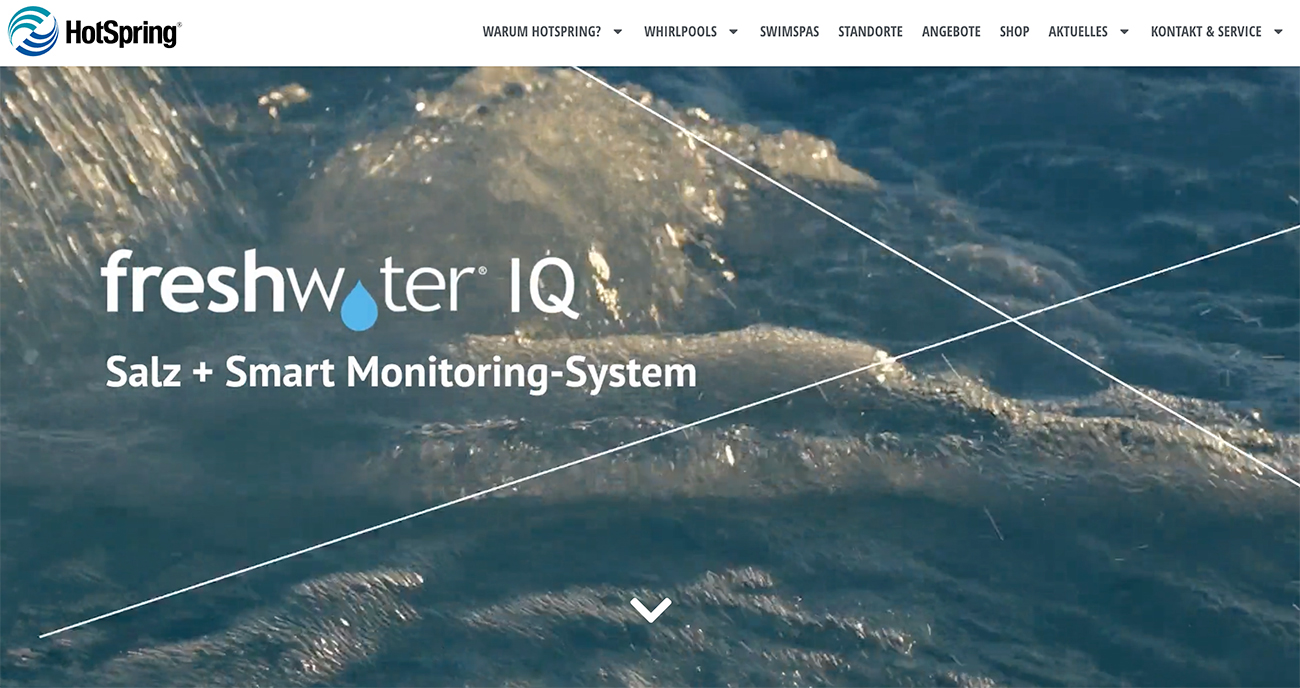Click the HotSpring wave logo icon
The image size is (1300, 688).
tap(33, 31)
